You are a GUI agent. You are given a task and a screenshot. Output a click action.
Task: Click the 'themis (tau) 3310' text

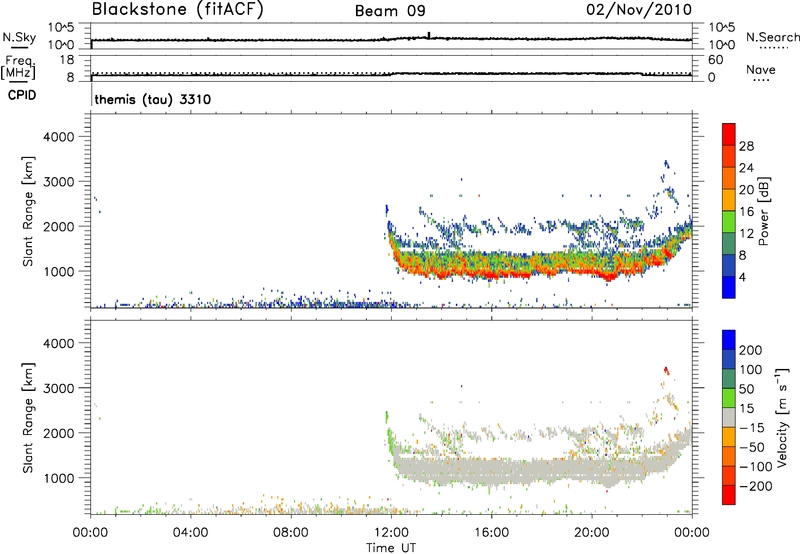pos(153,99)
